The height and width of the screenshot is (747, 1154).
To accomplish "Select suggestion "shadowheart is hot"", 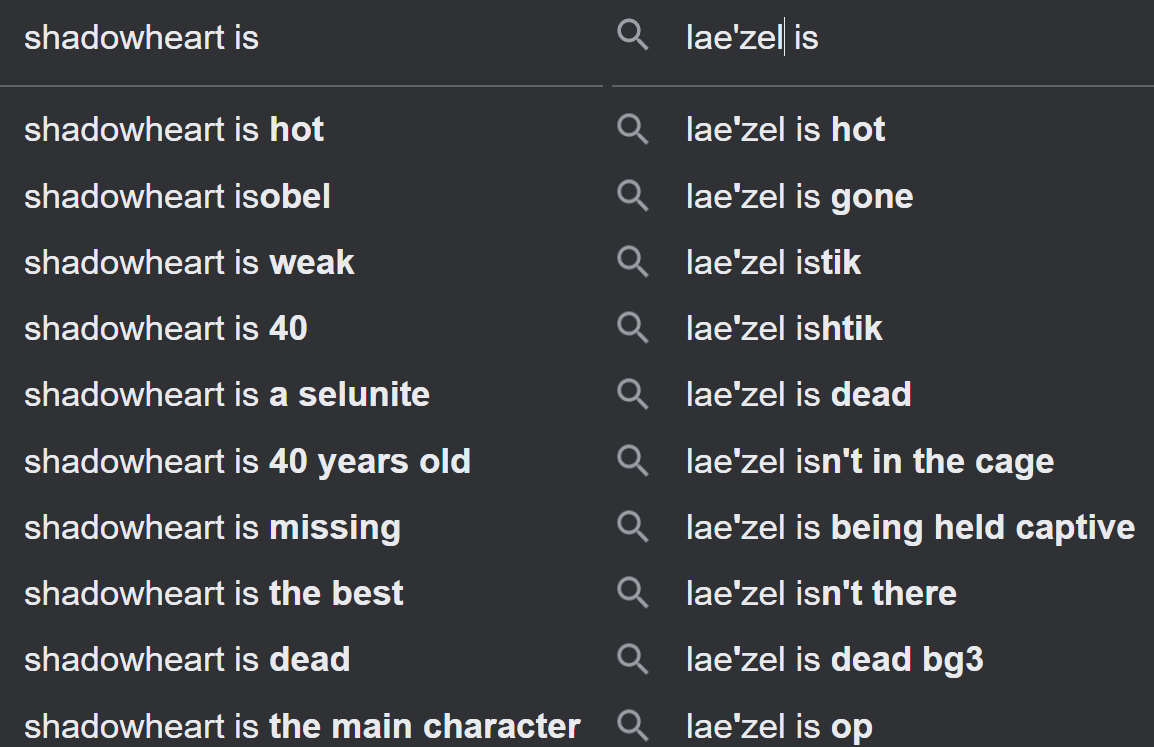I will 174,130.
